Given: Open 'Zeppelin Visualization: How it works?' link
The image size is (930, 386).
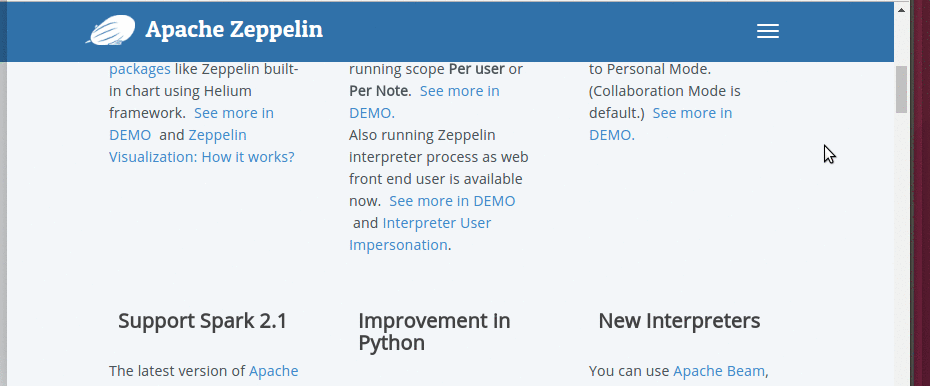Looking at the screenshot, I should pos(202,146).
